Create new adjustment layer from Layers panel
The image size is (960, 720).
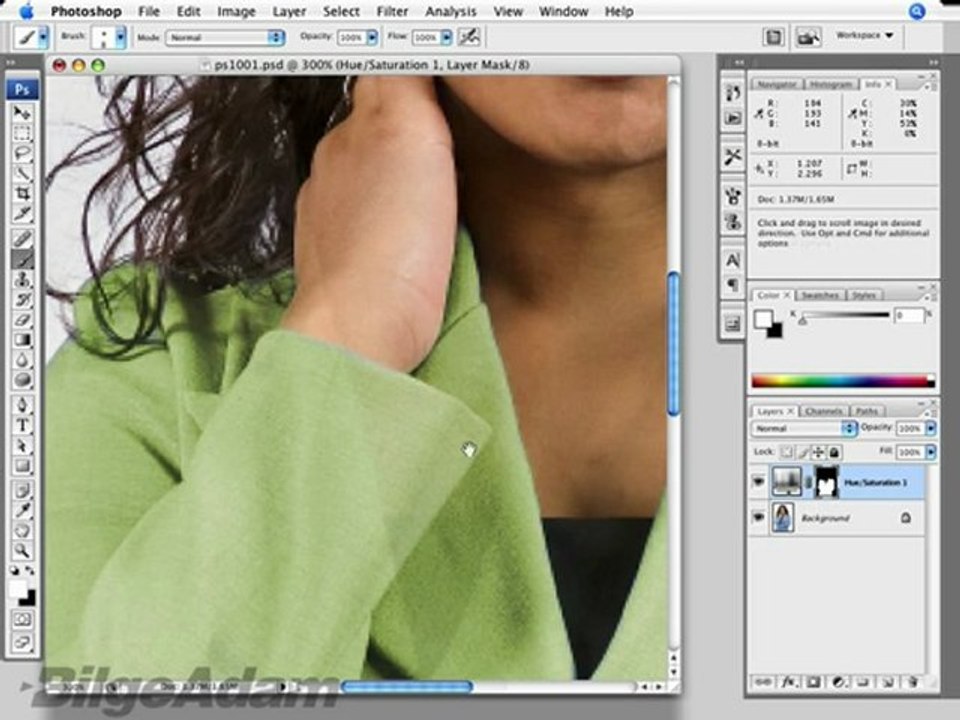tap(838, 681)
